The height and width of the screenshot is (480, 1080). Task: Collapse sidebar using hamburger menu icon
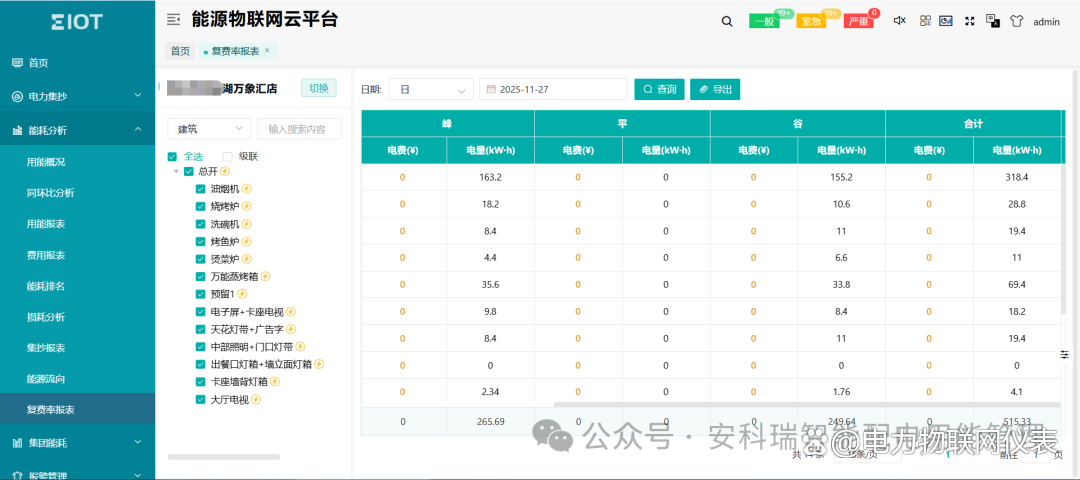(174, 20)
